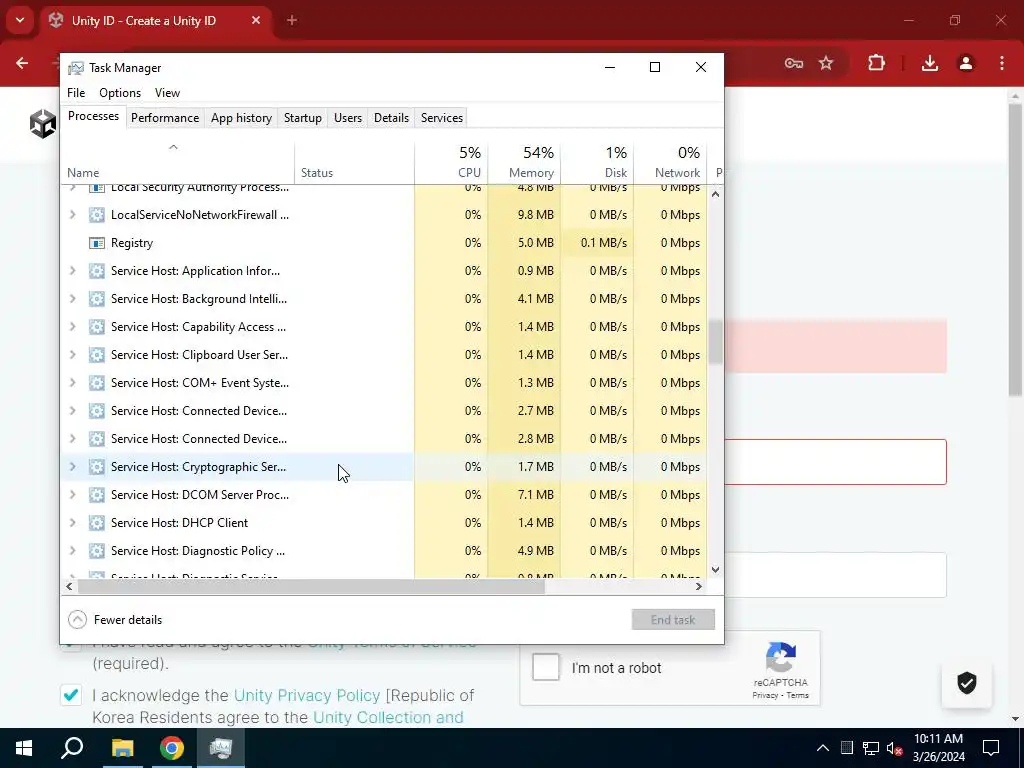Sort processes by Memory column

524,162
